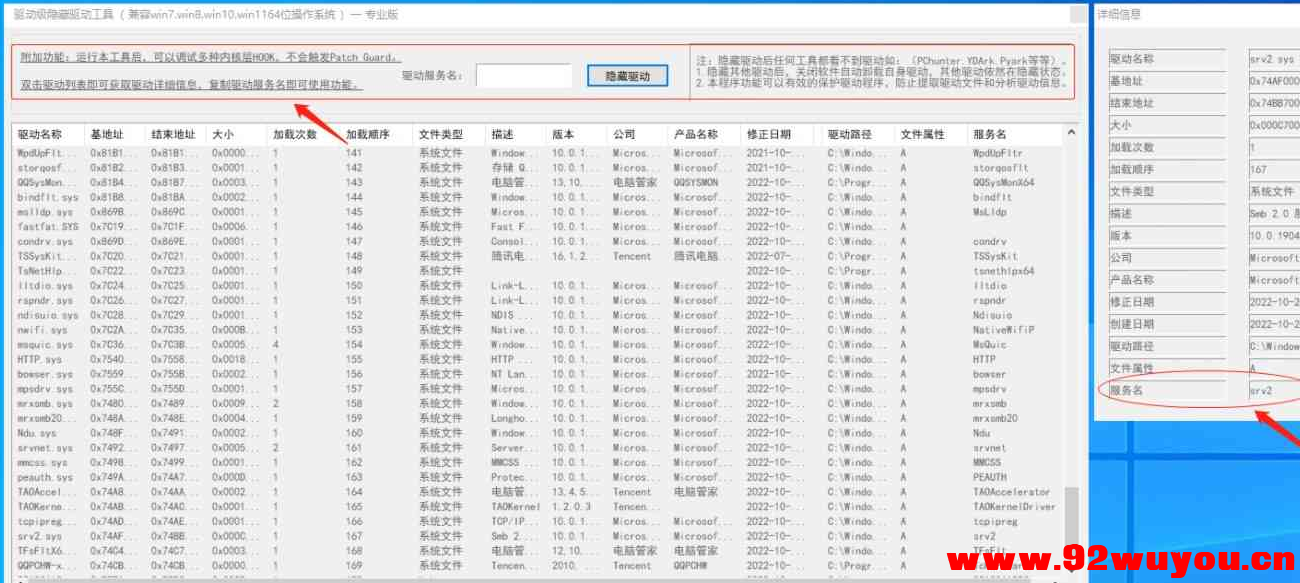This screenshot has width=1300, height=583.
Task: Select the QQSysMon driver row
Action: [x=47, y=183]
